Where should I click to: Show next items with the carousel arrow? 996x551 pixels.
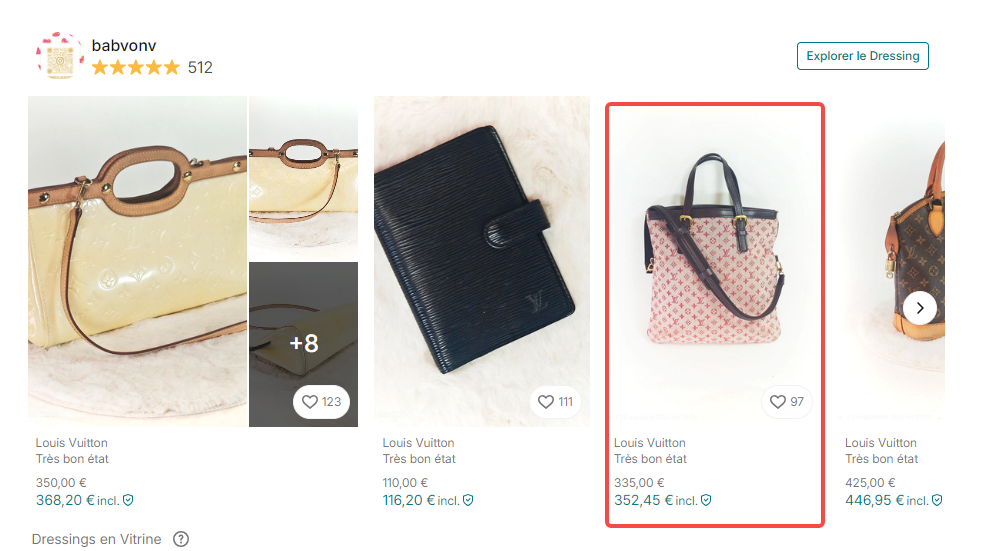click(x=920, y=308)
